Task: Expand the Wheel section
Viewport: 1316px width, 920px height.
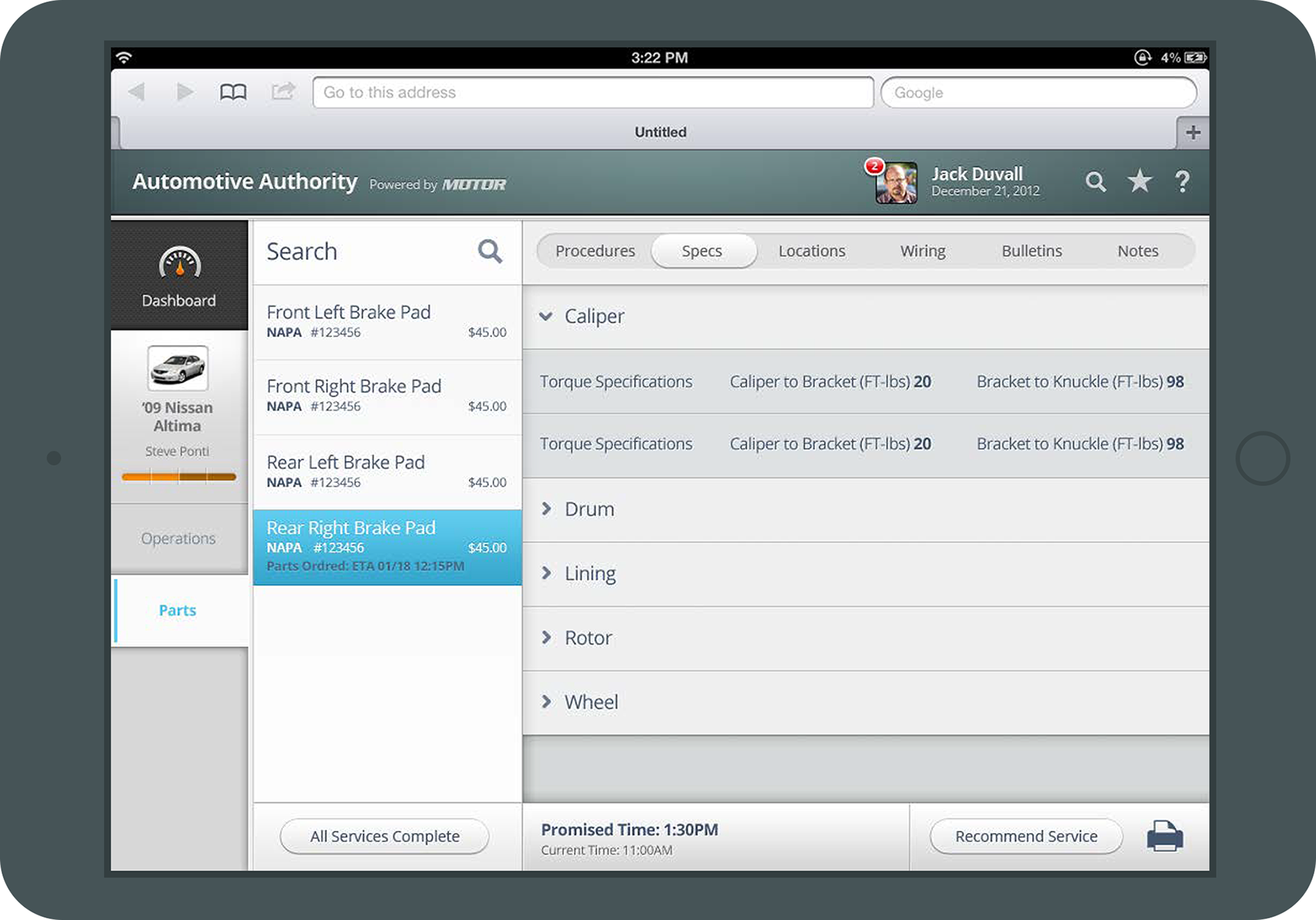Action: point(546,702)
